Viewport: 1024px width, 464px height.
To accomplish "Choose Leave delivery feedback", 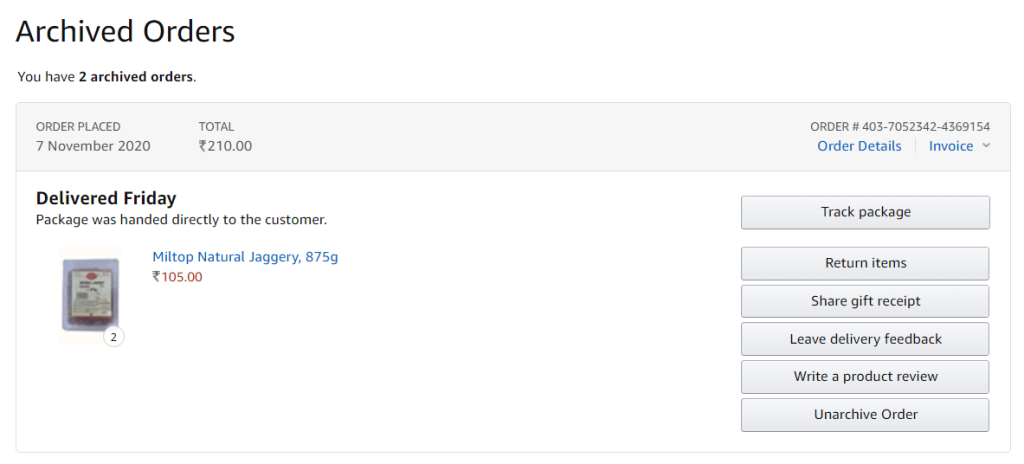I will (865, 339).
